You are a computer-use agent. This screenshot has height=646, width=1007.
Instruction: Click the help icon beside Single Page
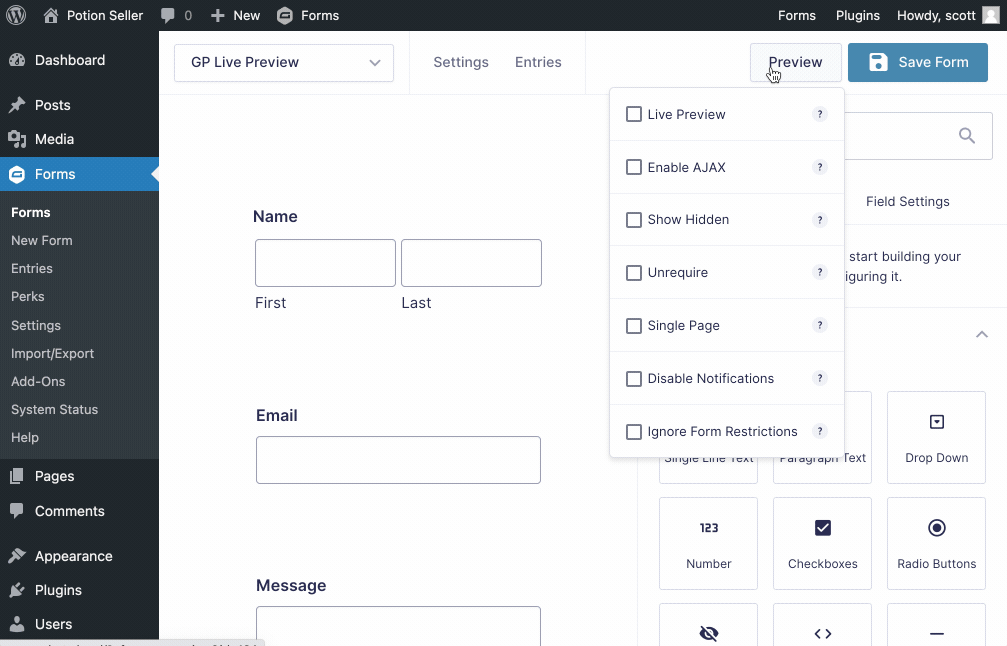point(819,325)
